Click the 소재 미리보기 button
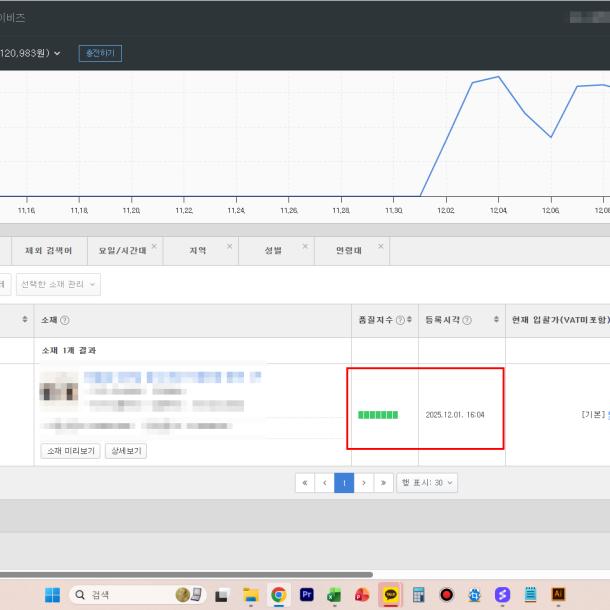Image resolution: width=610 pixels, height=610 pixels. (69, 451)
